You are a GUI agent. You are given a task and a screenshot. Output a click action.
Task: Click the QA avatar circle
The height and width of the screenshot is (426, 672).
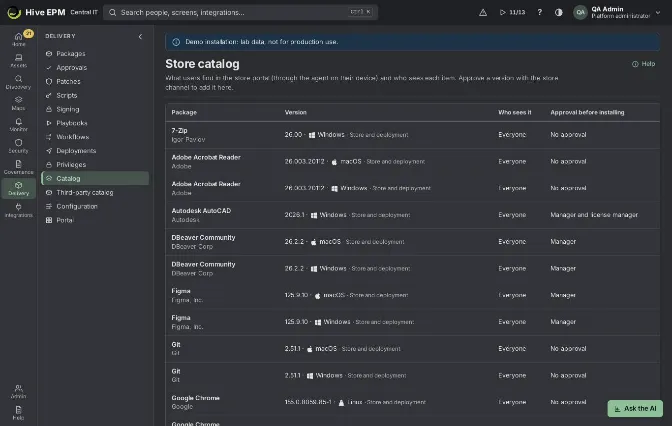point(580,12)
